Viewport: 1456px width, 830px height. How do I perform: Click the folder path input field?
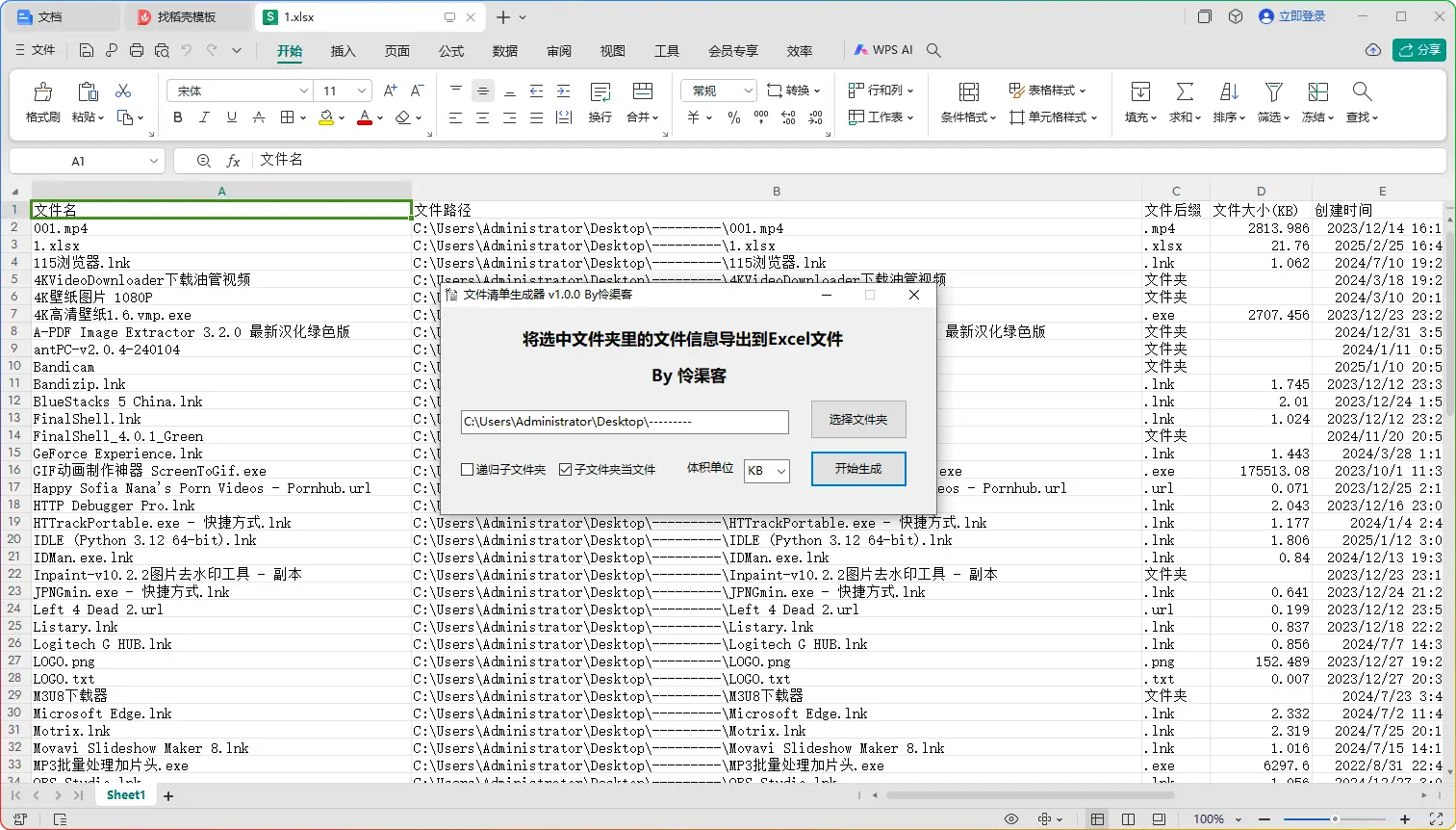(x=625, y=422)
